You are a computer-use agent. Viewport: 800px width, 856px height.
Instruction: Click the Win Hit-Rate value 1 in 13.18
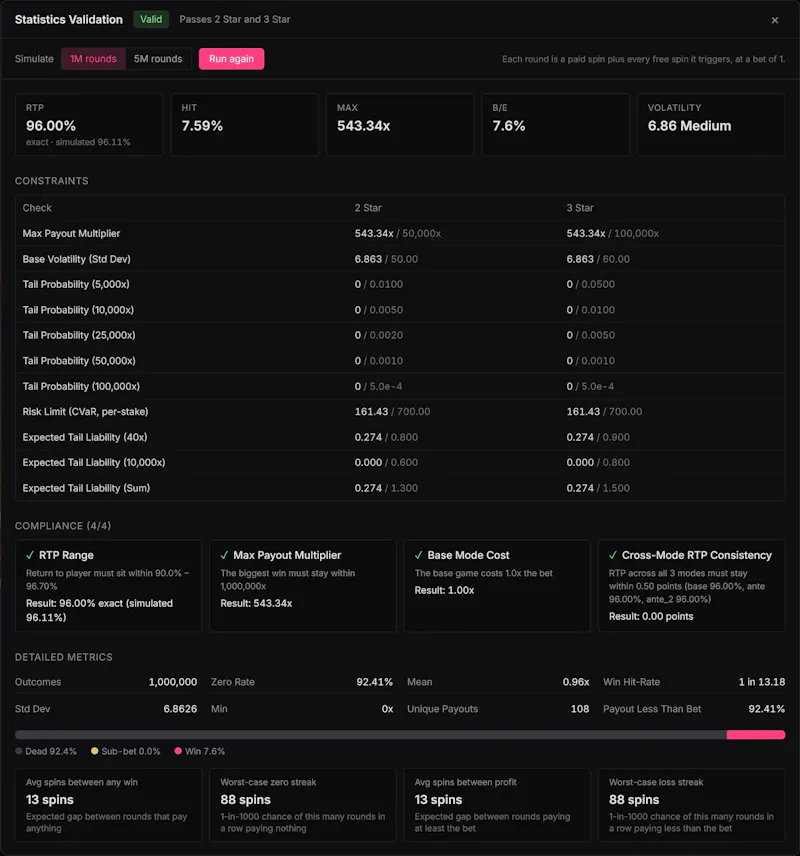pyautogui.click(x=762, y=682)
